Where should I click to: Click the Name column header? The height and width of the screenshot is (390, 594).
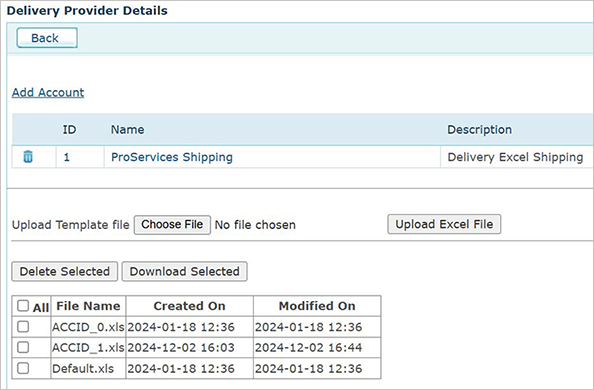(128, 130)
